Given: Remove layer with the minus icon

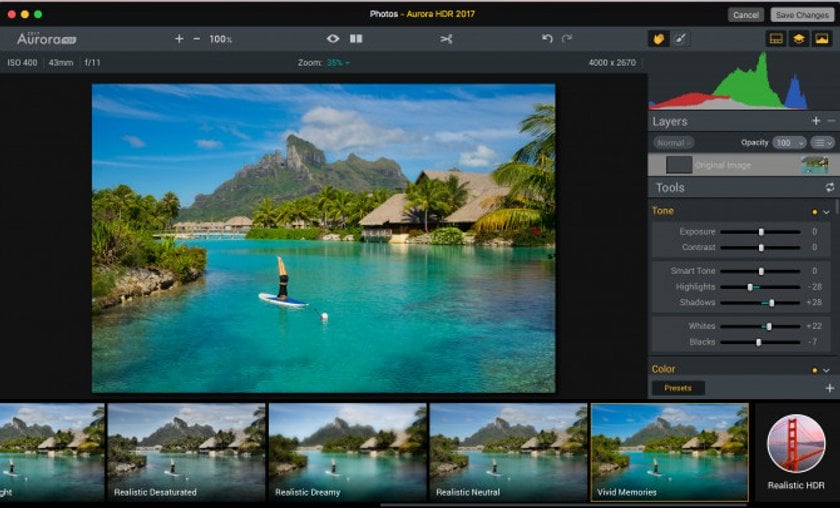Looking at the screenshot, I should click(x=831, y=121).
